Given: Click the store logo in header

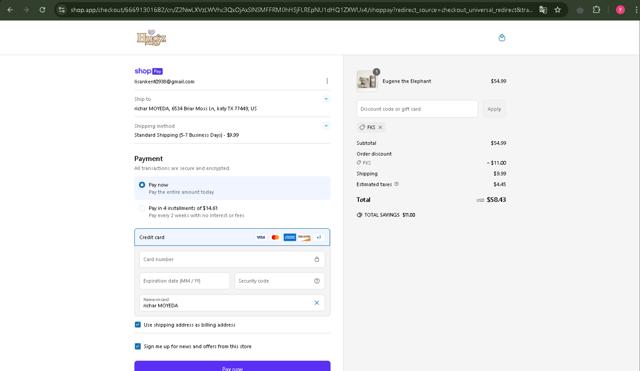Looking at the screenshot, I should 151,38.
